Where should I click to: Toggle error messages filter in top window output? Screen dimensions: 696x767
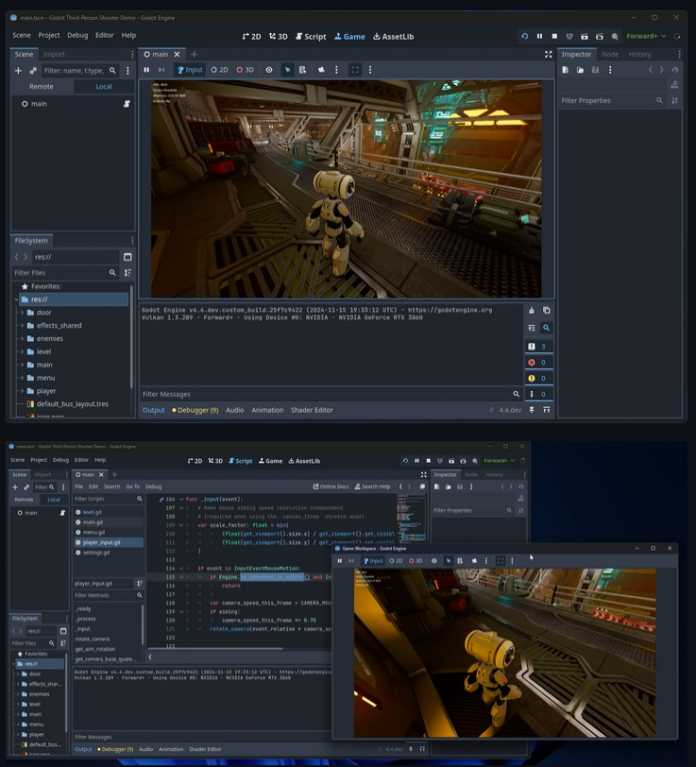[x=538, y=362]
